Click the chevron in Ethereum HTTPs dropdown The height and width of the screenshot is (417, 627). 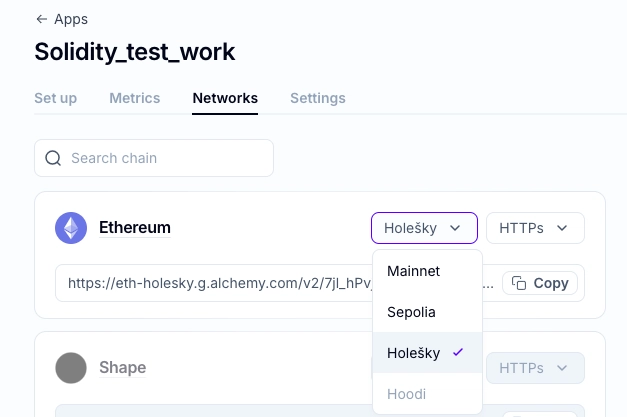(x=562, y=228)
